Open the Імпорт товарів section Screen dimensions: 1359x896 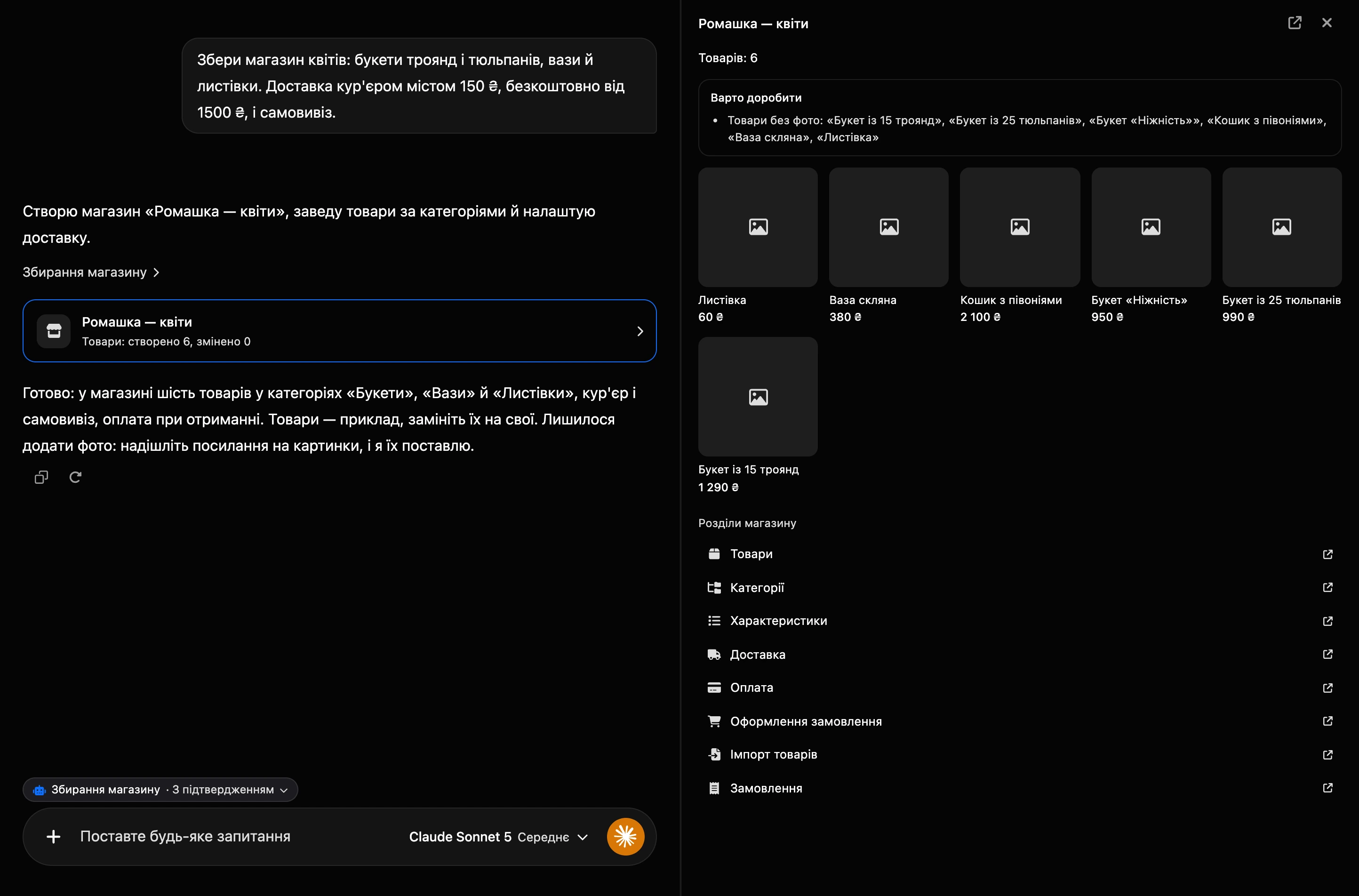point(1020,755)
